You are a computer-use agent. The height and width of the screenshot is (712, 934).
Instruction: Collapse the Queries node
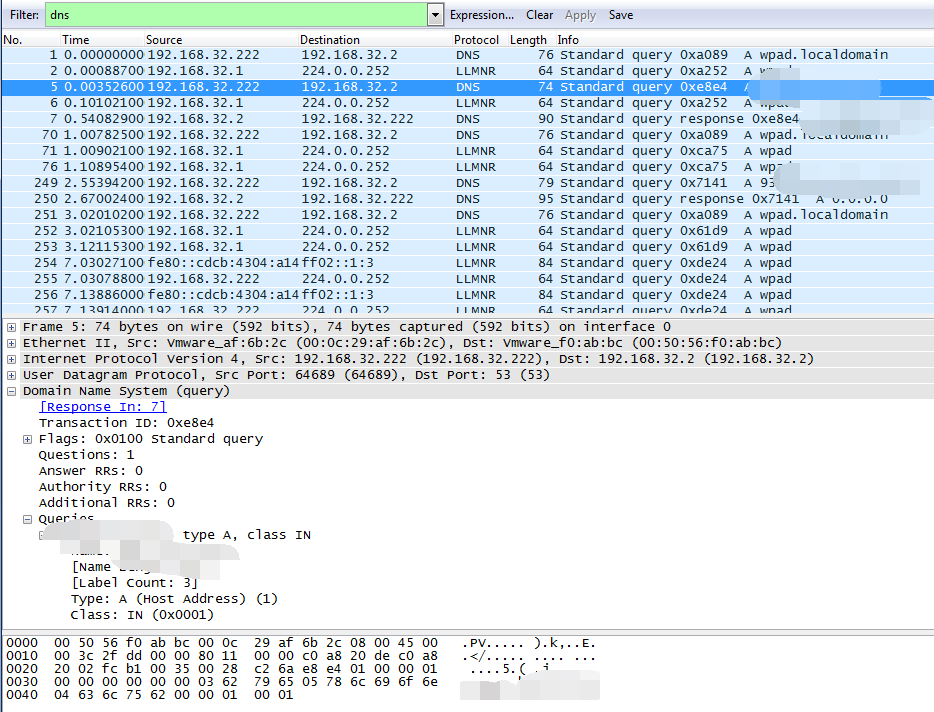coord(28,519)
